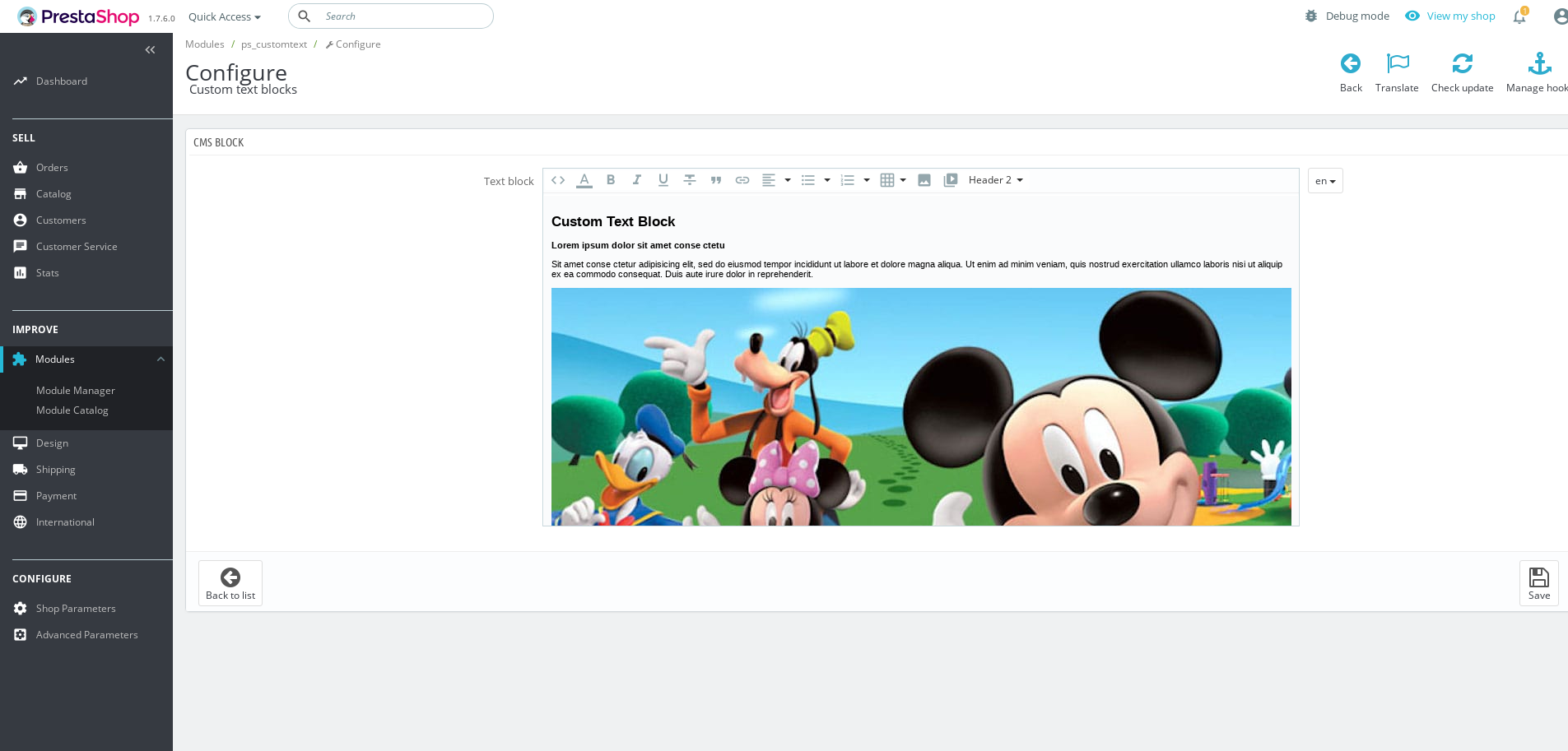Open the notifications bell
This screenshot has width=1568, height=751.
tap(1519, 16)
